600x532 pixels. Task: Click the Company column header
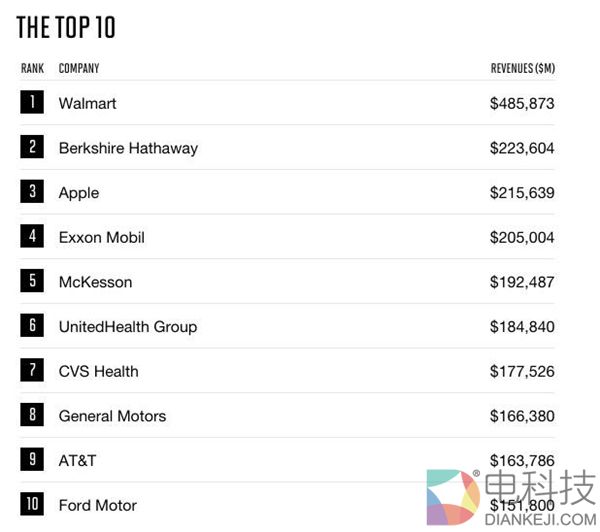point(79,69)
